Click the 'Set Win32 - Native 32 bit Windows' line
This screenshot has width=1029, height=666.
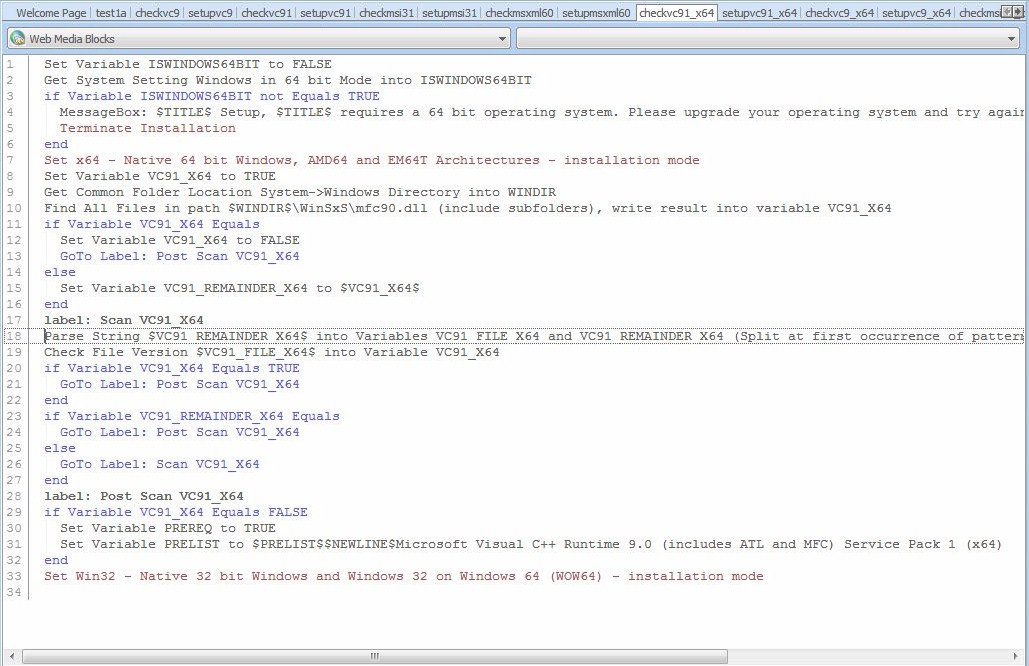coord(404,576)
